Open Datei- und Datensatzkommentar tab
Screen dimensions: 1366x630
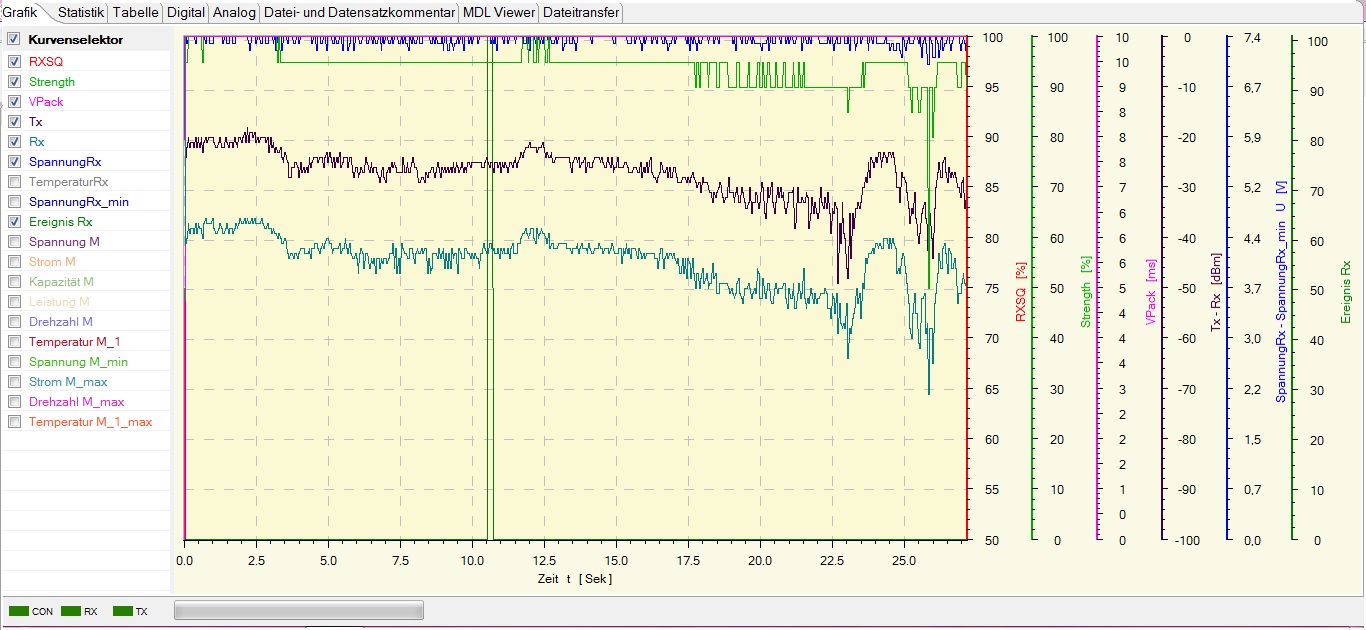(359, 13)
